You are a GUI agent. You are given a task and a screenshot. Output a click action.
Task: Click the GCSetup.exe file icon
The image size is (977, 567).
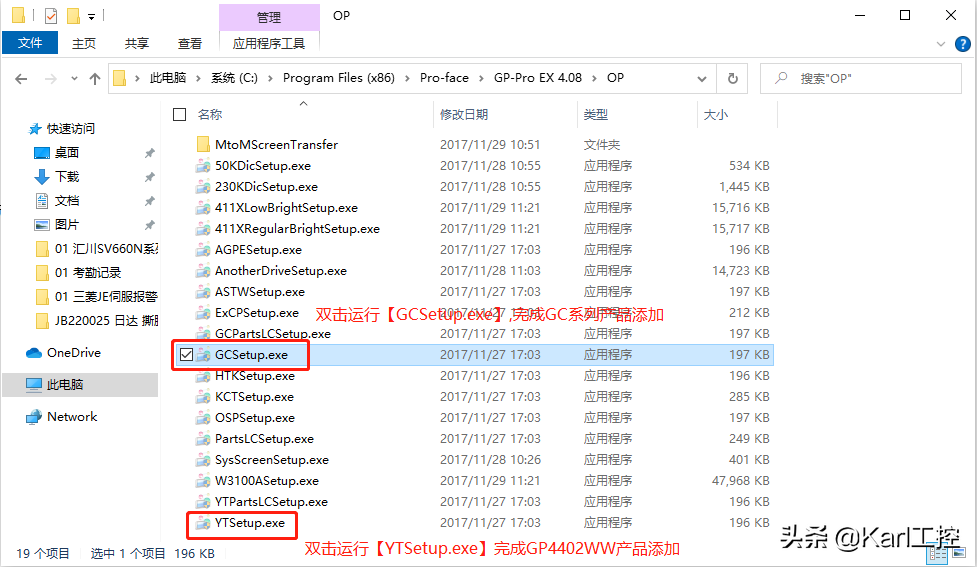tap(203, 355)
